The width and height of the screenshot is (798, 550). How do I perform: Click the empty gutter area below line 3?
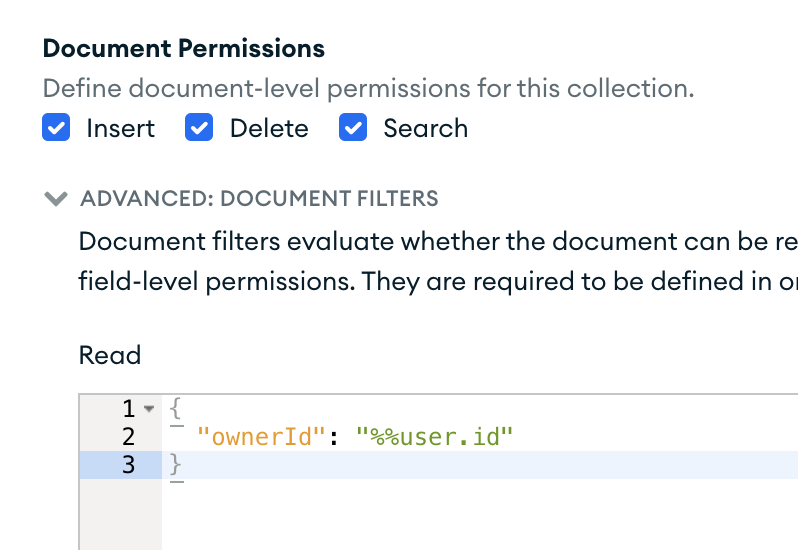click(x=120, y=515)
